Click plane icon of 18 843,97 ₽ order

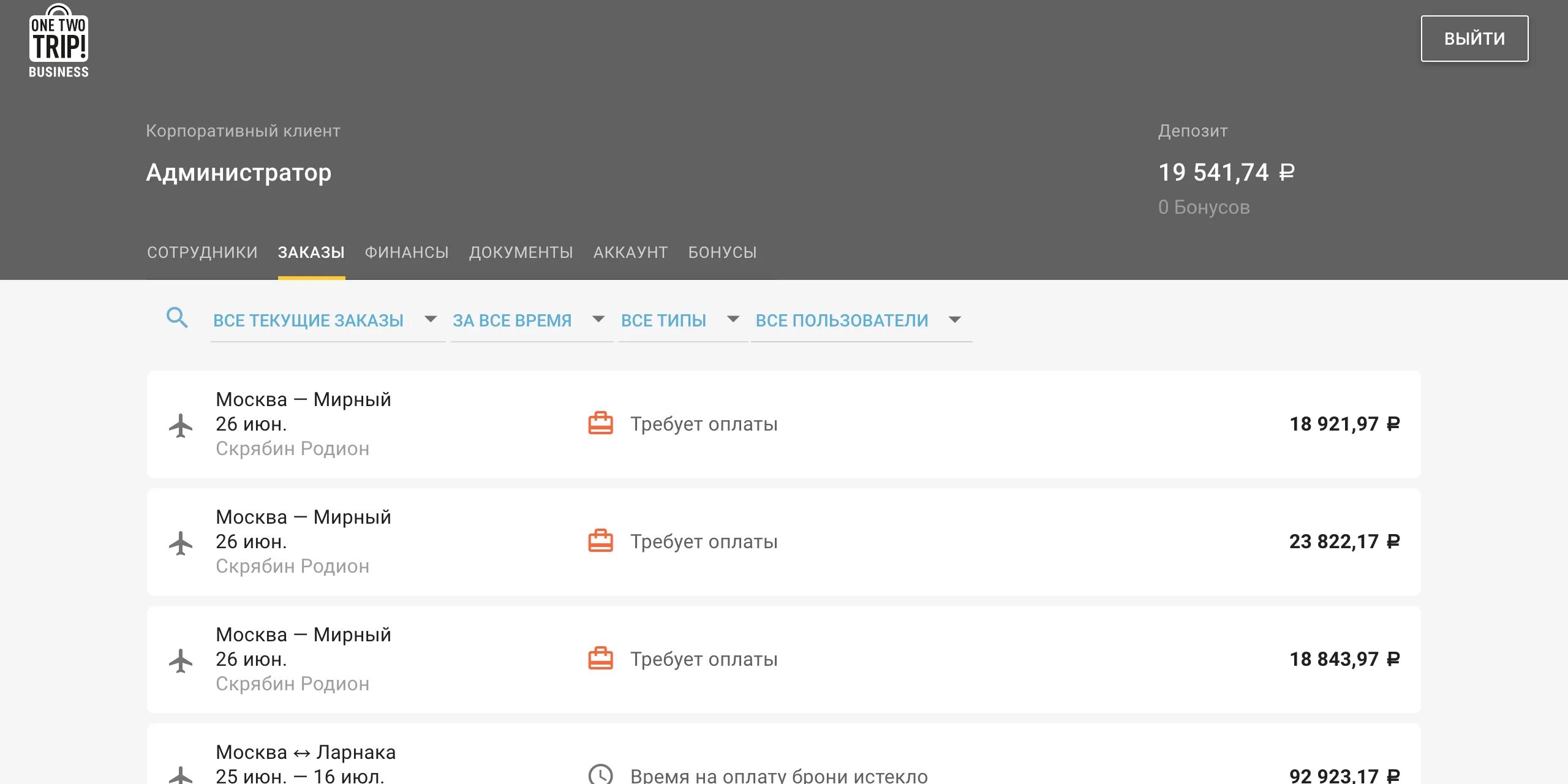click(181, 660)
